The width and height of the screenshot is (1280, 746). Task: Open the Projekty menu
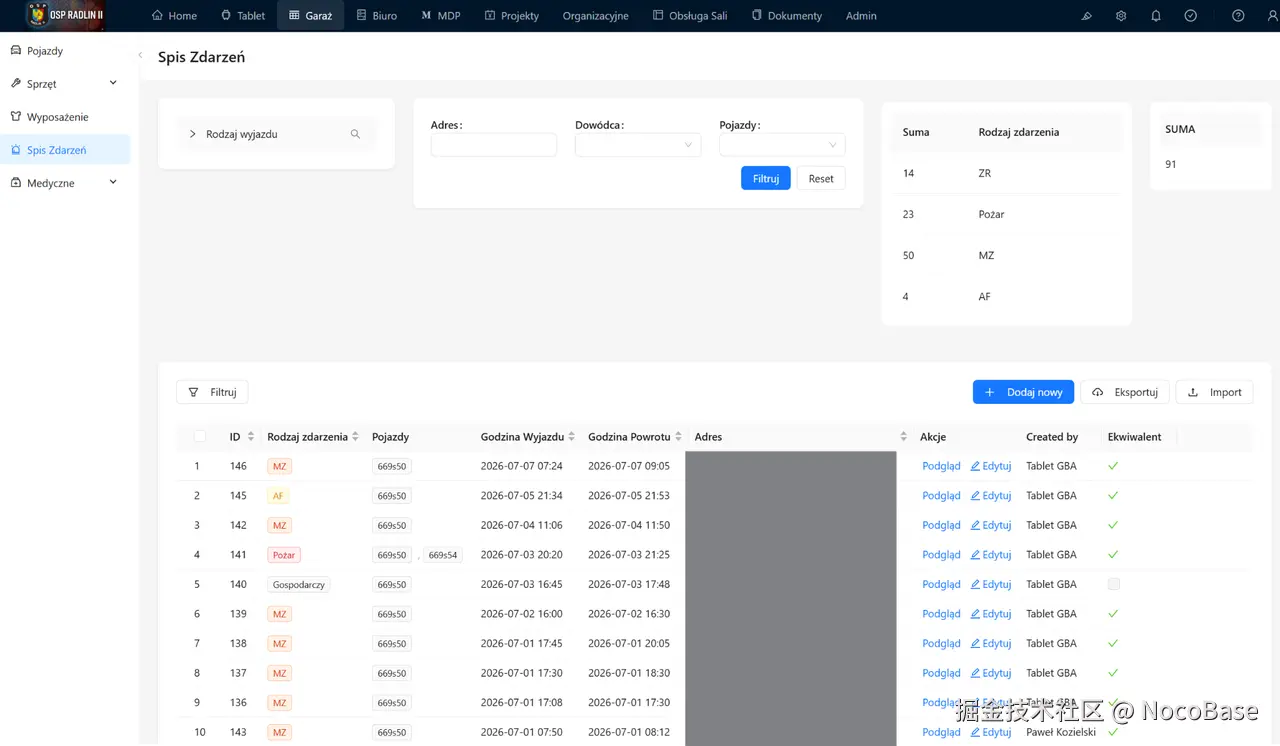point(512,16)
